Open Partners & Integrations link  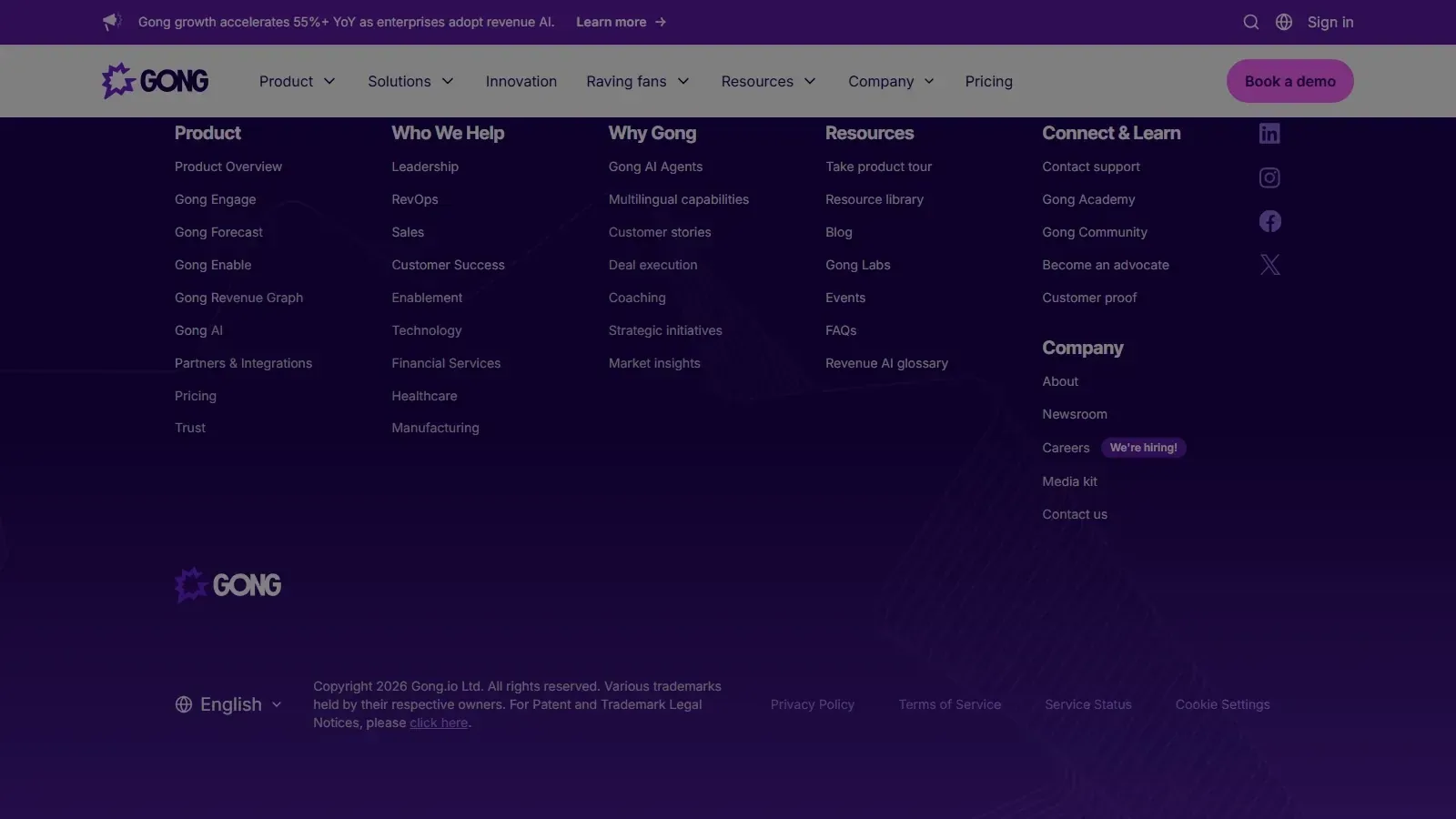click(243, 363)
